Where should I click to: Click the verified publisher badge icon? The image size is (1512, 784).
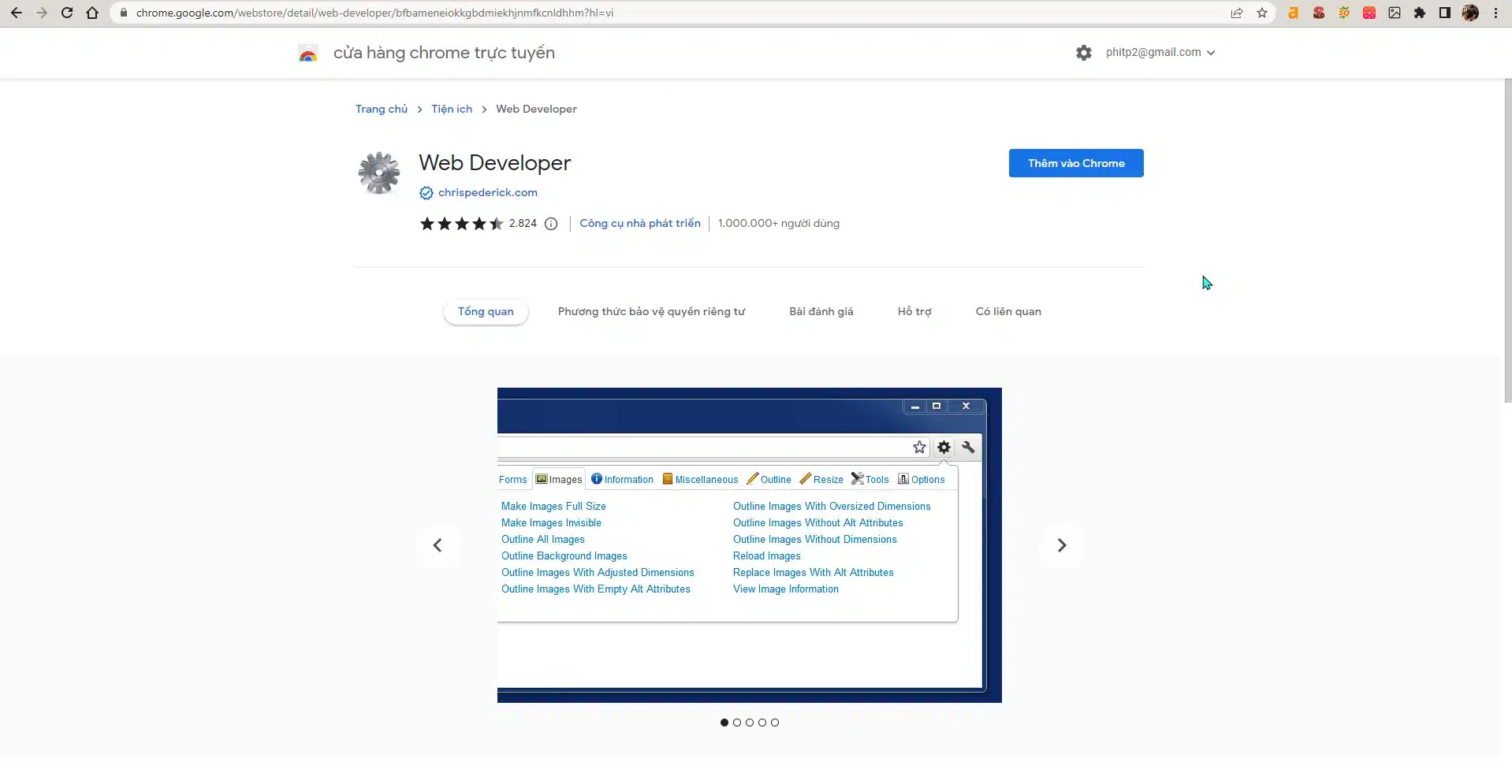[426, 193]
